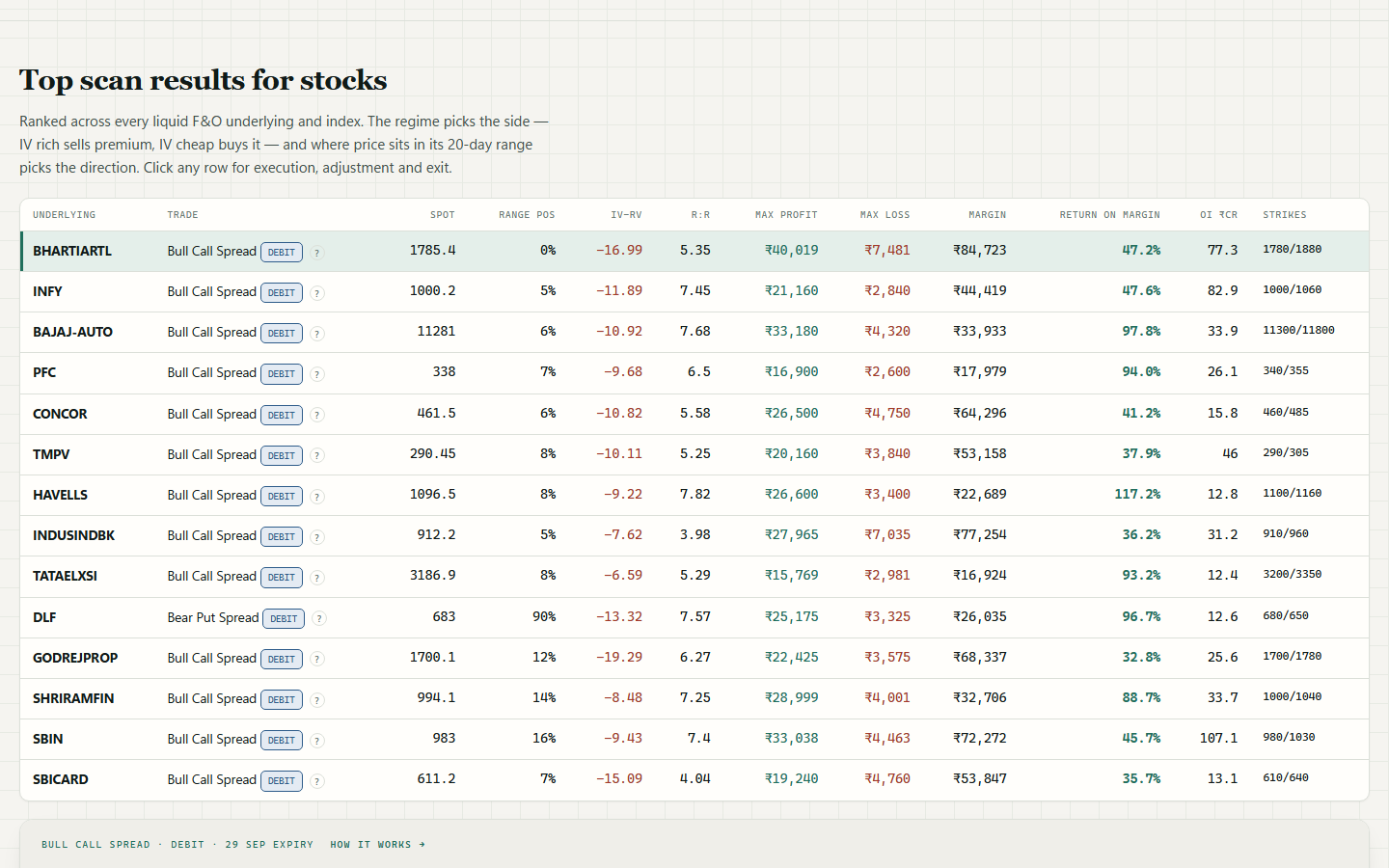The image size is (1389, 868).
Task: Click the question mark in SHRIRAMFIN row
Action: click(317, 700)
